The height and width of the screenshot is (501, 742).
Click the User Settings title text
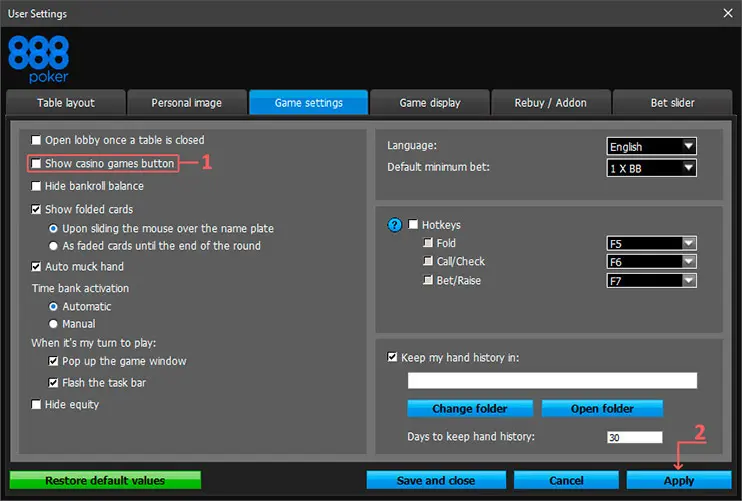(37, 14)
